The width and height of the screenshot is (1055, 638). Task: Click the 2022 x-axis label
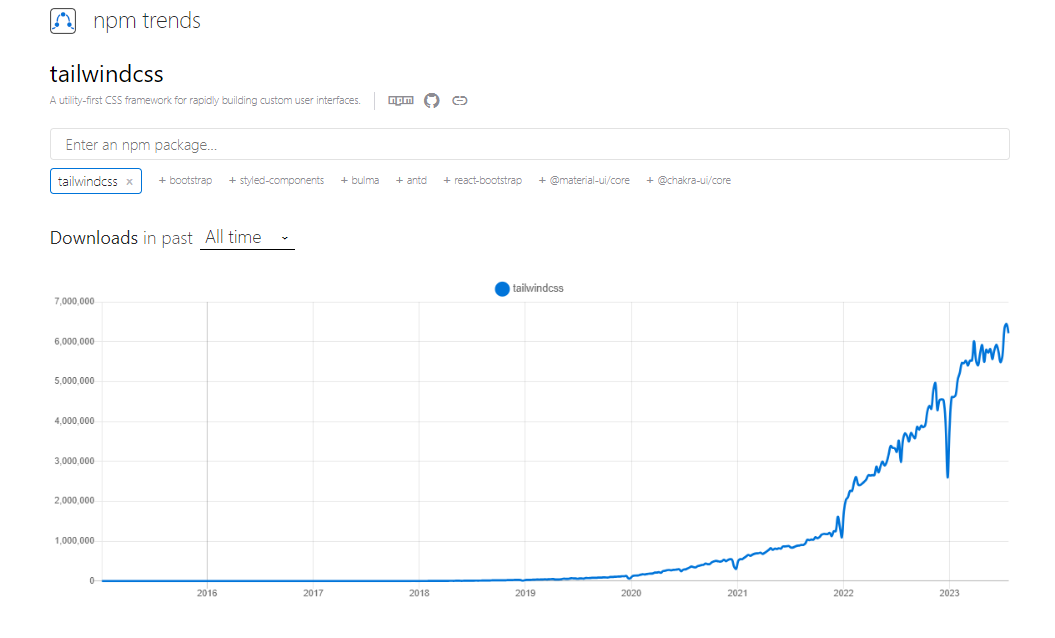click(843, 593)
